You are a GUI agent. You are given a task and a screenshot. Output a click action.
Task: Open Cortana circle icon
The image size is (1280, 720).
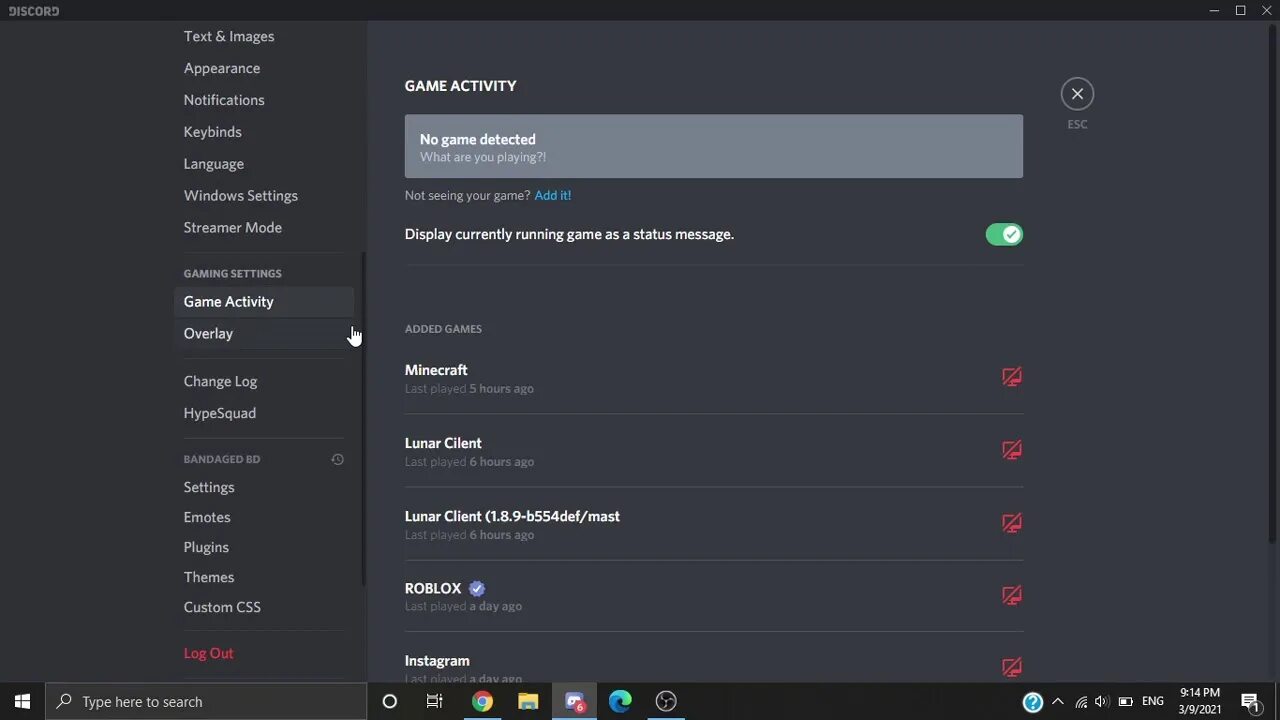pos(390,701)
